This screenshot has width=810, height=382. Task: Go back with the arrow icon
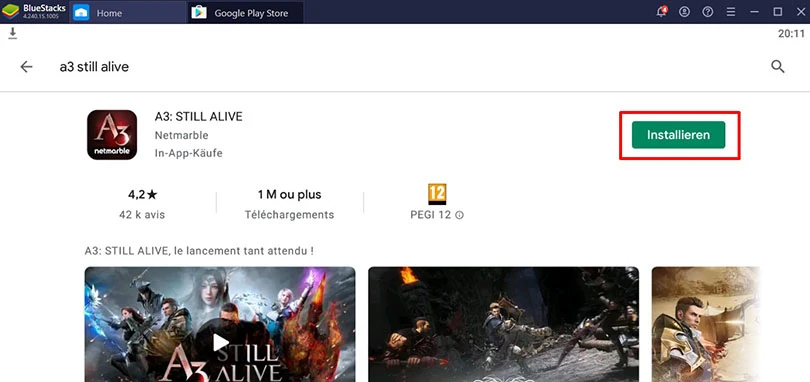click(x=26, y=67)
